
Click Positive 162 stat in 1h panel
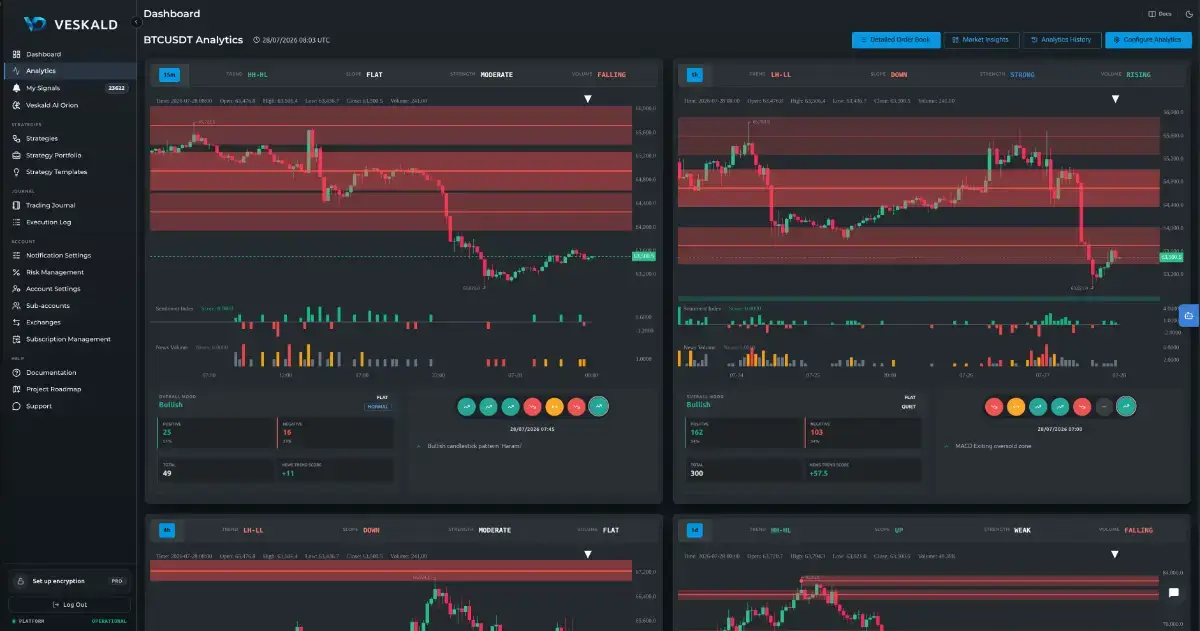[743, 434]
